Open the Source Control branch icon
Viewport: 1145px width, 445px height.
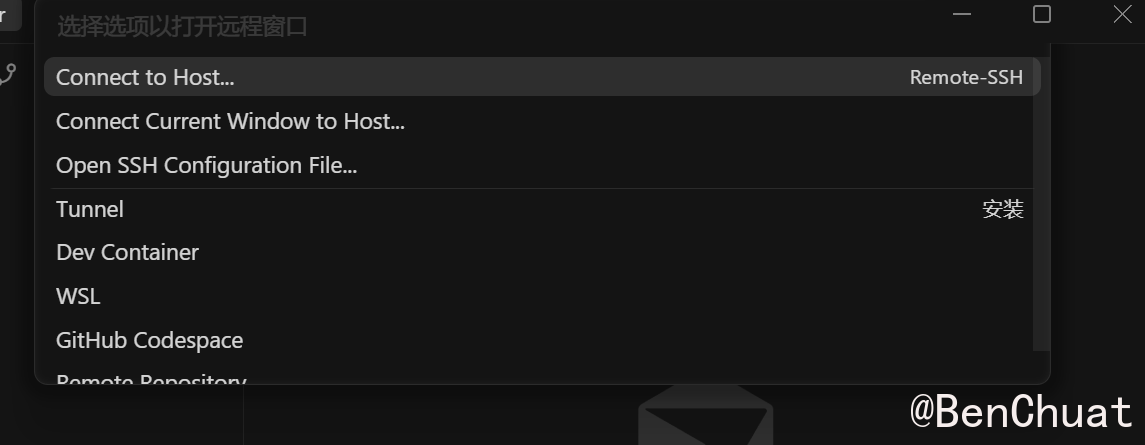[x=8, y=73]
